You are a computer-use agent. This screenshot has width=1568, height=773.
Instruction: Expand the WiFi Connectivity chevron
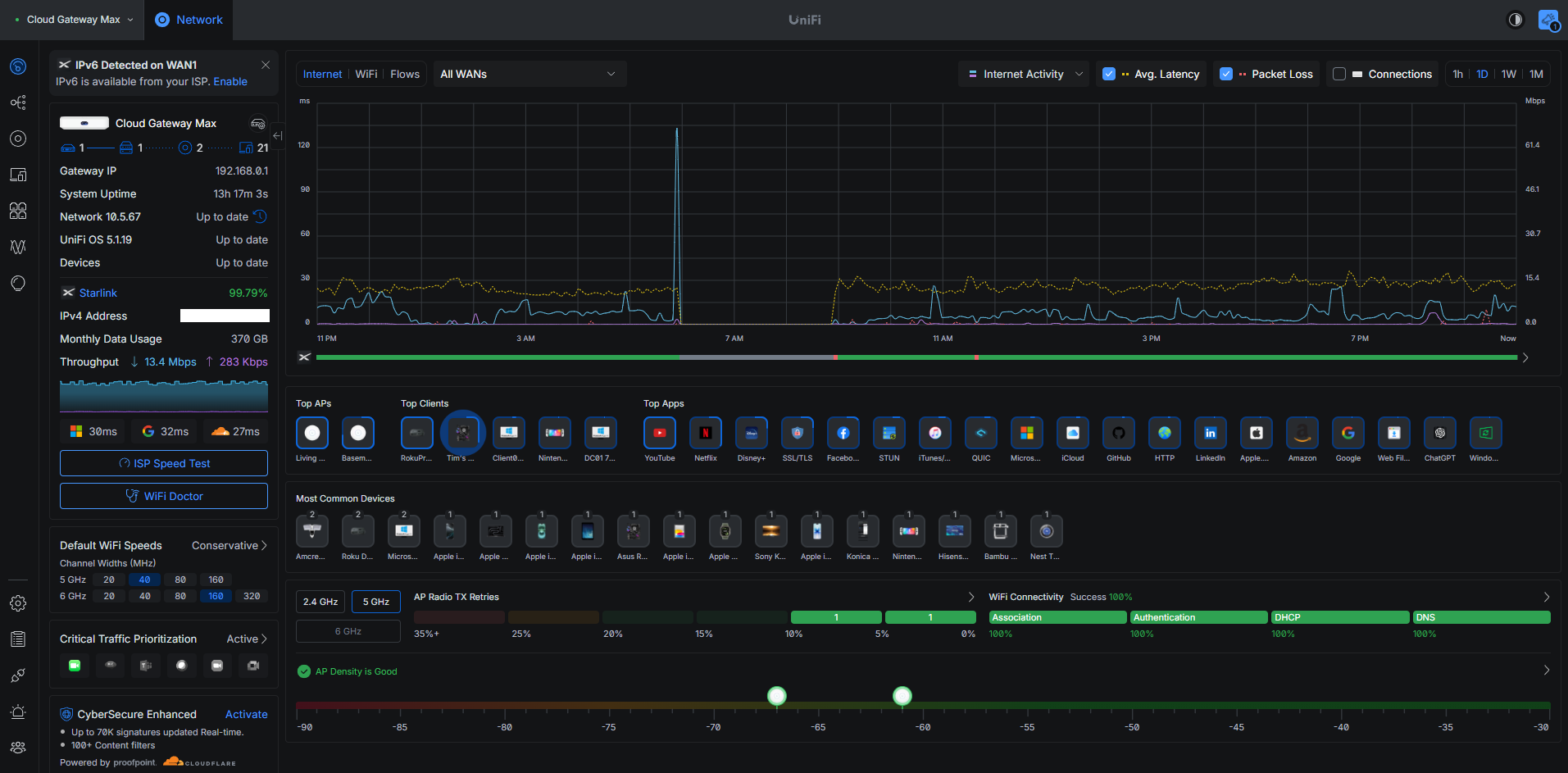pyautogui.click(x=1547, y=597)
